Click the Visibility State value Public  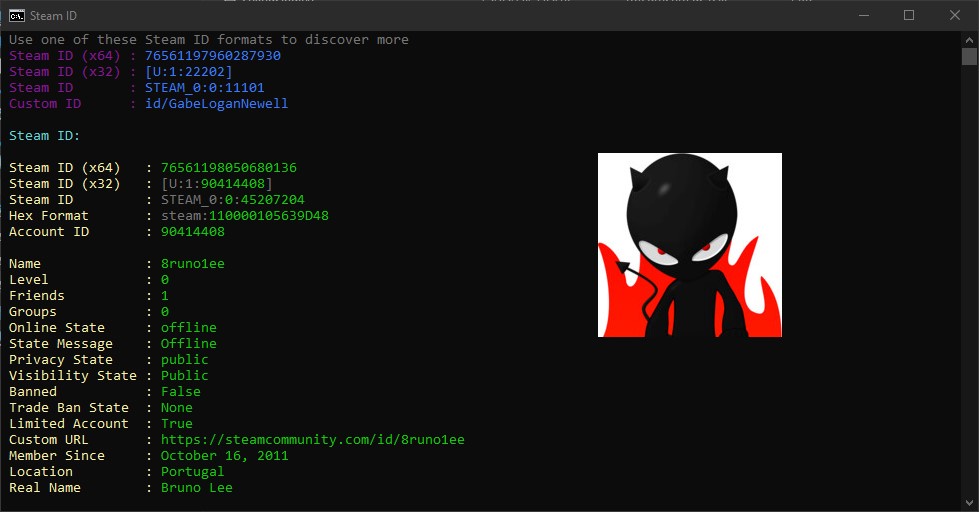click(x=185, y=376)
